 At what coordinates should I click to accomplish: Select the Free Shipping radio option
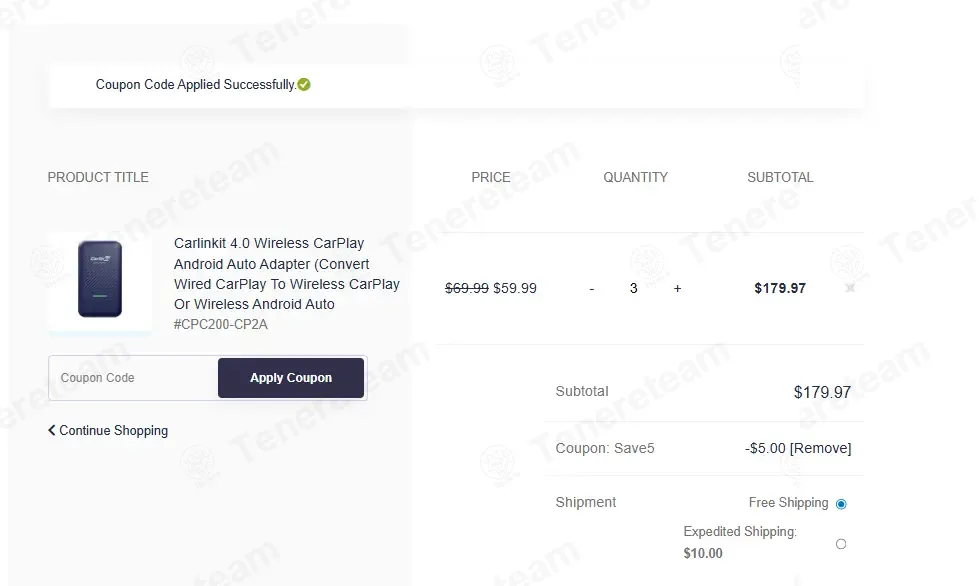coord(841,504)
